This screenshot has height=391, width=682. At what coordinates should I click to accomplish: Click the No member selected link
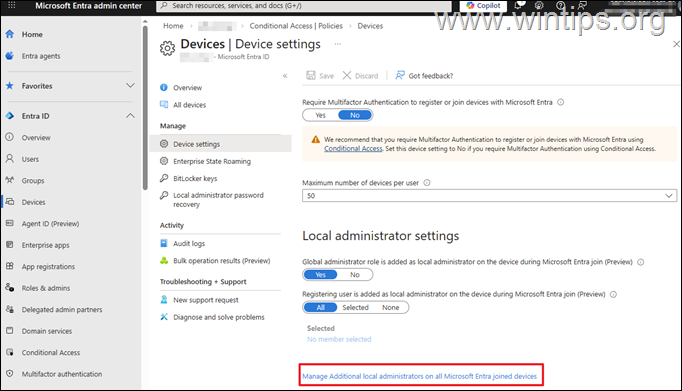(x=339, y=339)
